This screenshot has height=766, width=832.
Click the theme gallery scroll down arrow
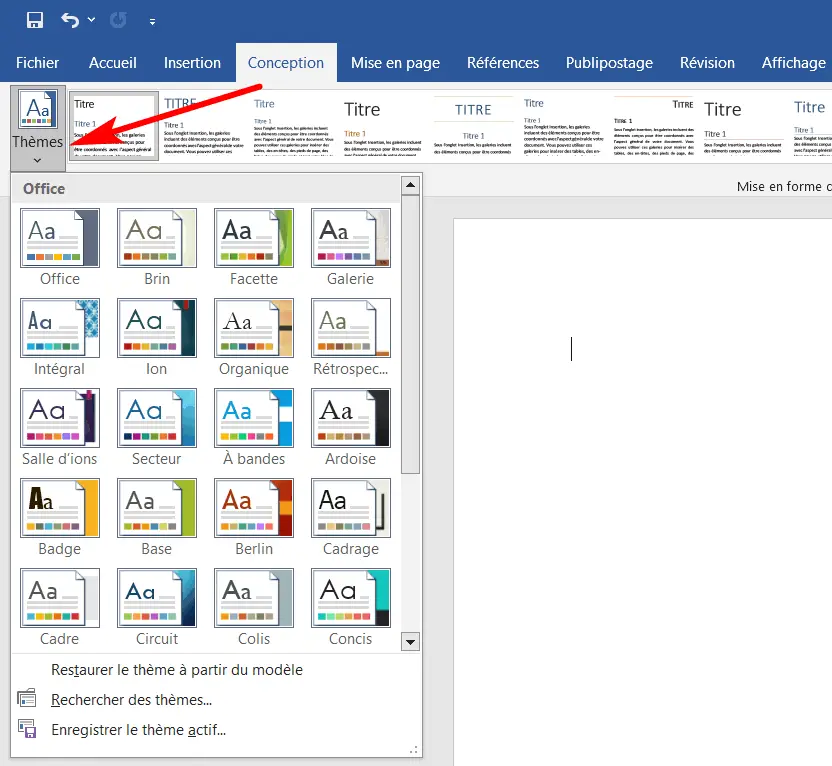(410, 642)
